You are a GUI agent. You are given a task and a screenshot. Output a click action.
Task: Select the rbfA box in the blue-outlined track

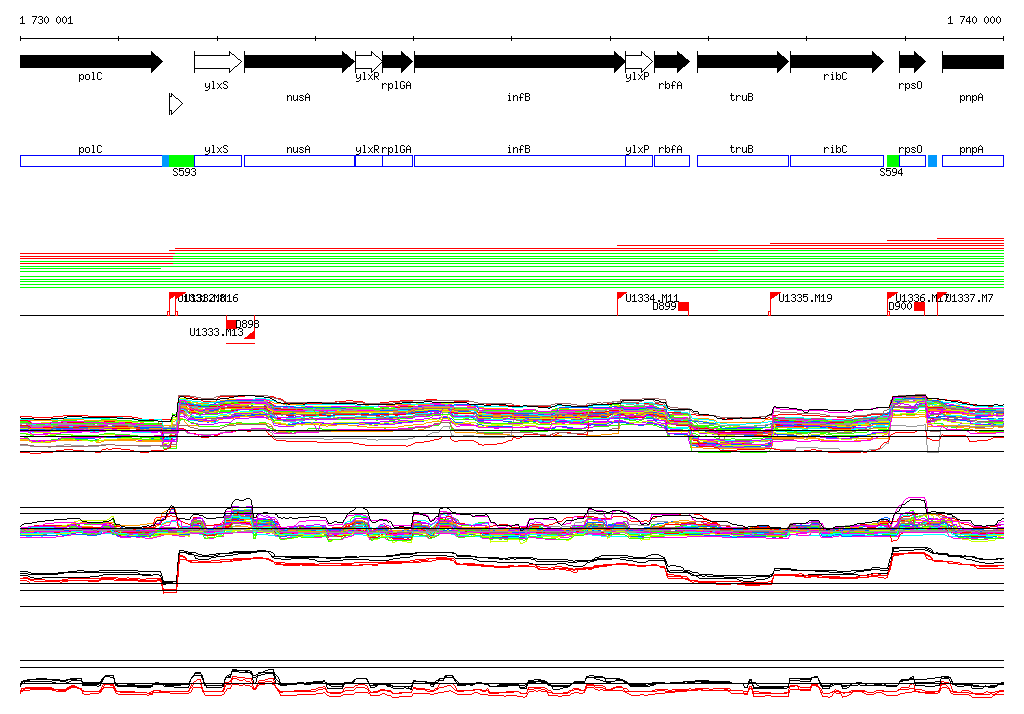pos(672,161)
